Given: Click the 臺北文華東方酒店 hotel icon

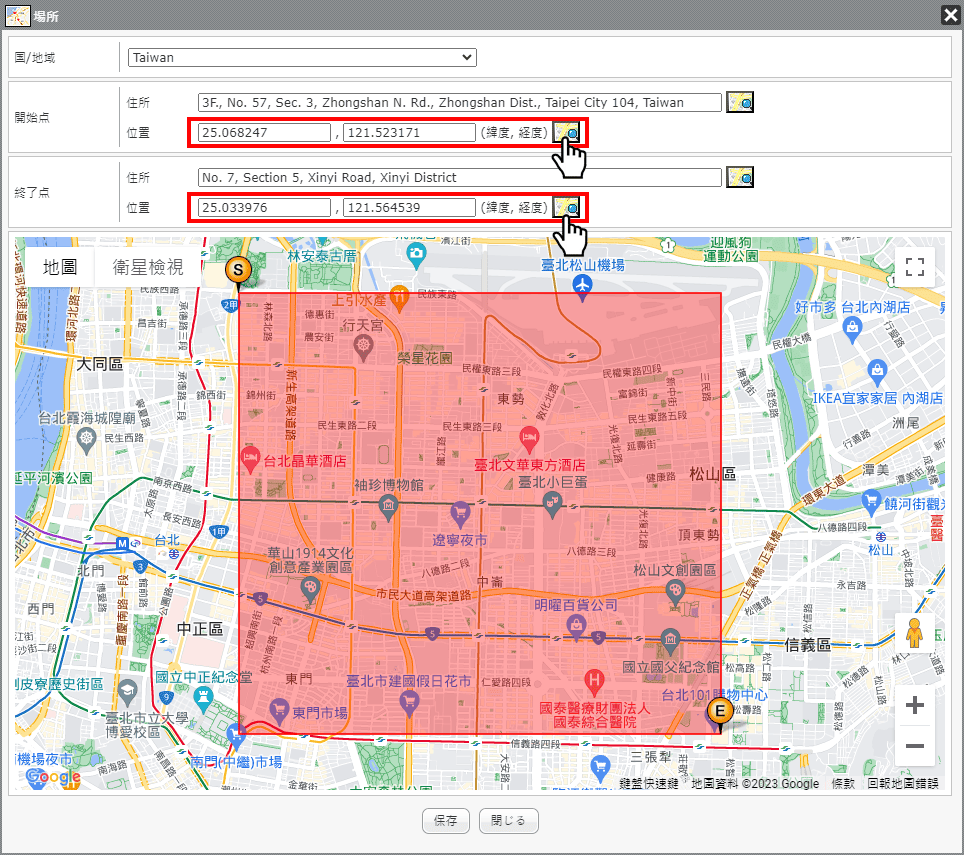Looking at the screenshot, I should click(x=529, y=439).
